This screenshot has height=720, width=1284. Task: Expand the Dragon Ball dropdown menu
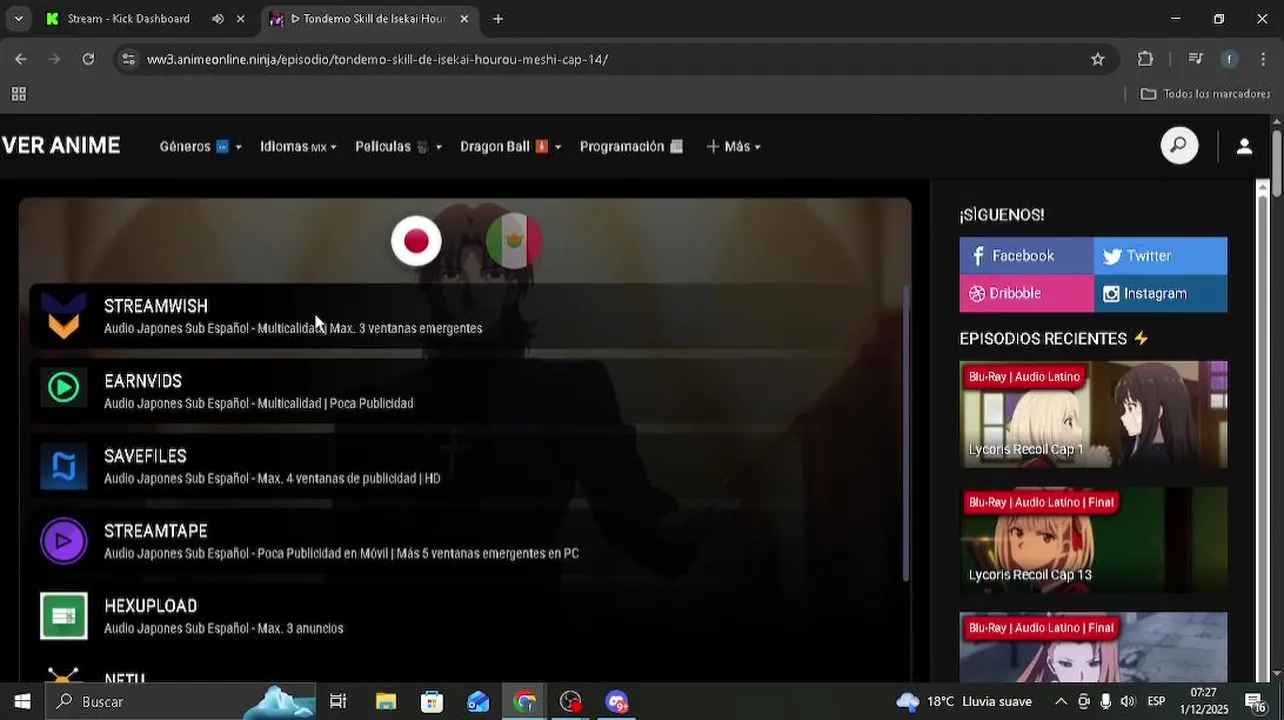510,146
